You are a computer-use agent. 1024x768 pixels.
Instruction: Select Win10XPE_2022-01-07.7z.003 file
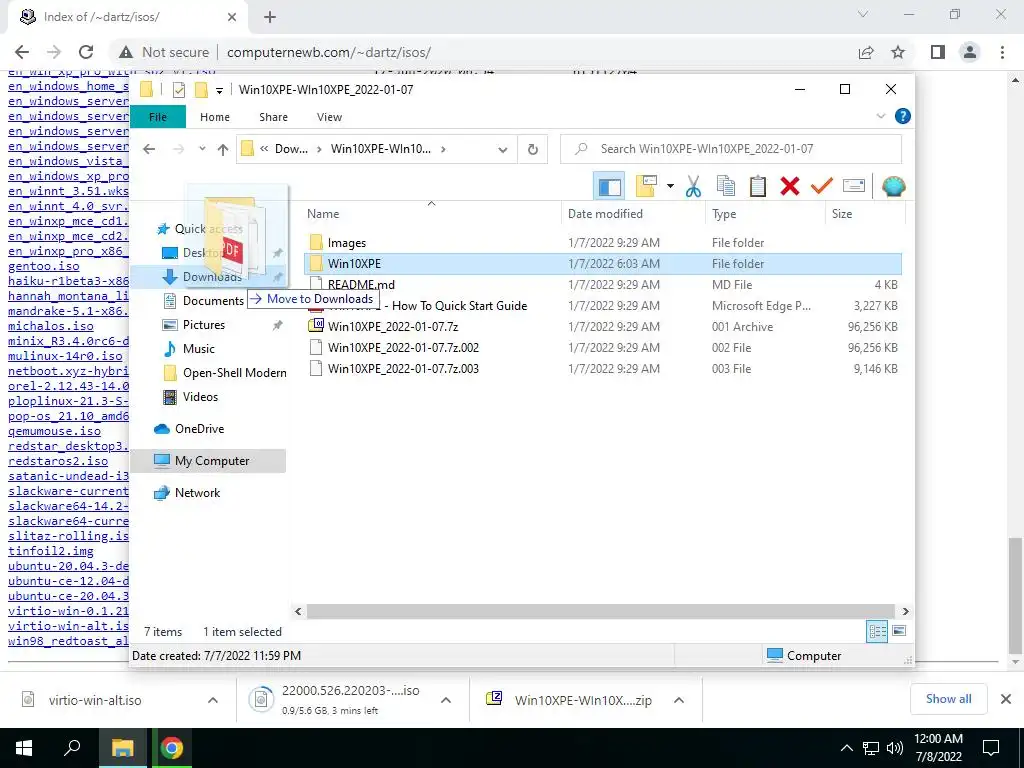[603, 368]
